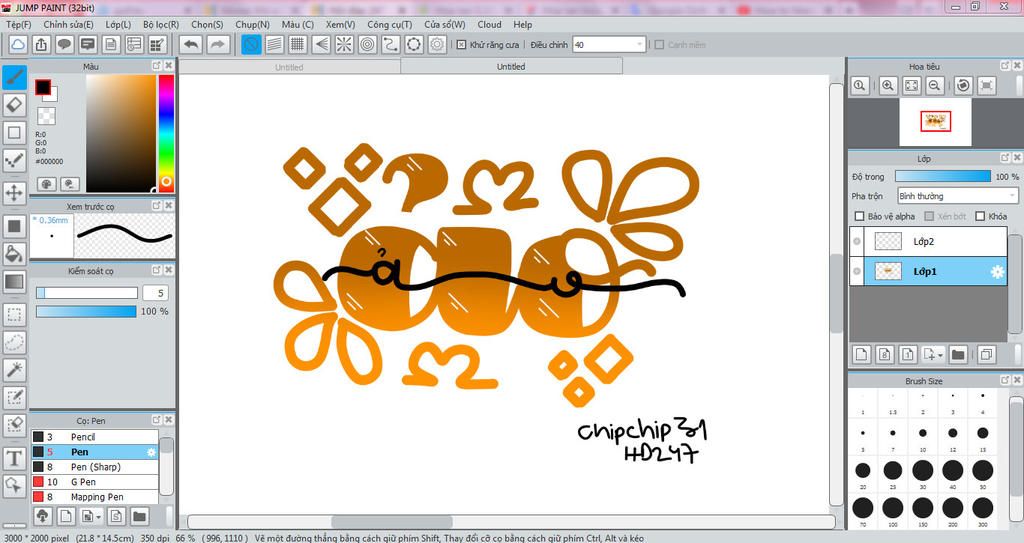This screenshot has width=1024, height=543.
Task: Enable the Radial snap guide
Action: 344,44
